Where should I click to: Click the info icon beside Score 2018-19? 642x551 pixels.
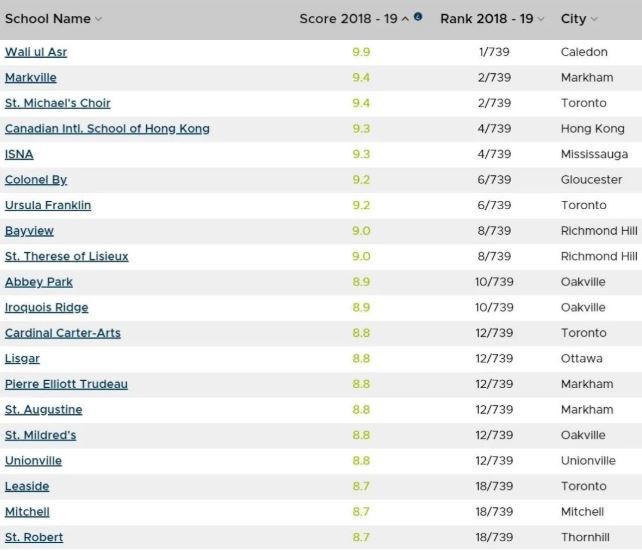tap(418, 17)
